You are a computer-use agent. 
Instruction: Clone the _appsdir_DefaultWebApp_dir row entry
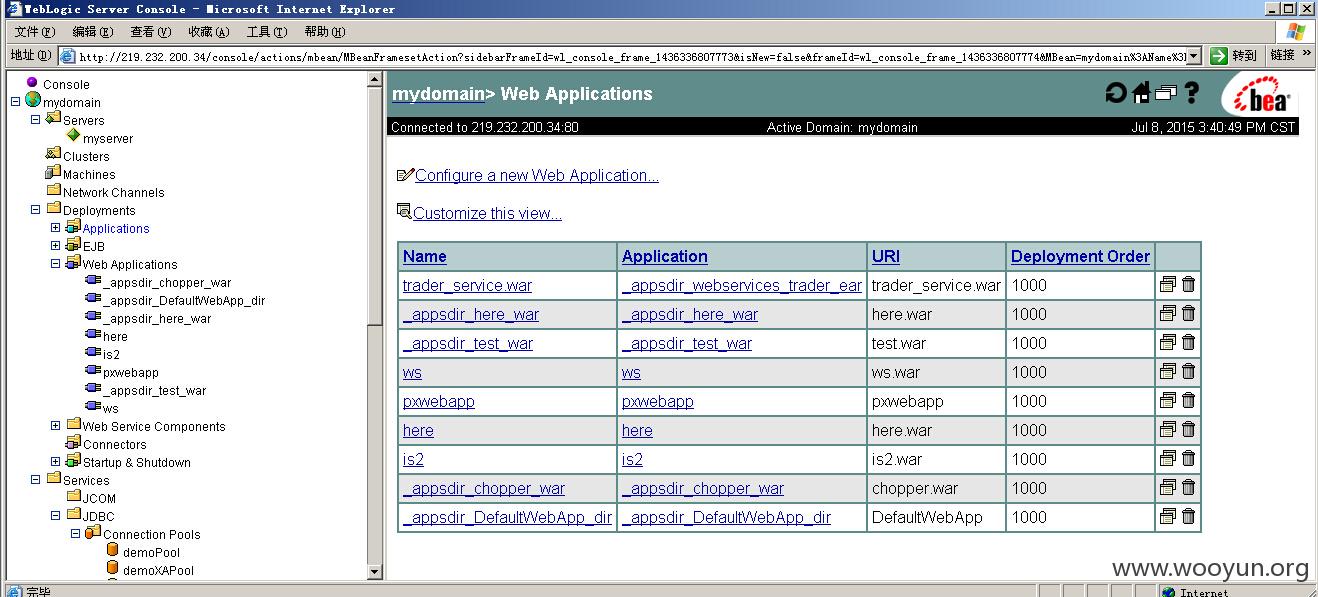tap(1167, 517)
